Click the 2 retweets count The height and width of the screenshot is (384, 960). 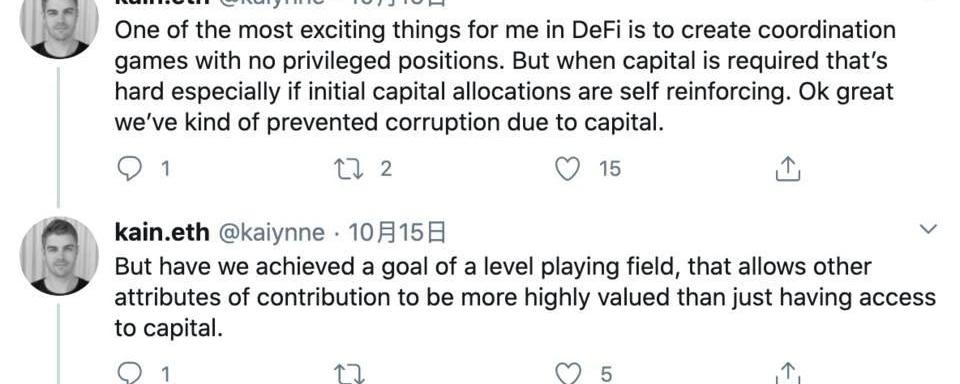[x=385, y=168]
